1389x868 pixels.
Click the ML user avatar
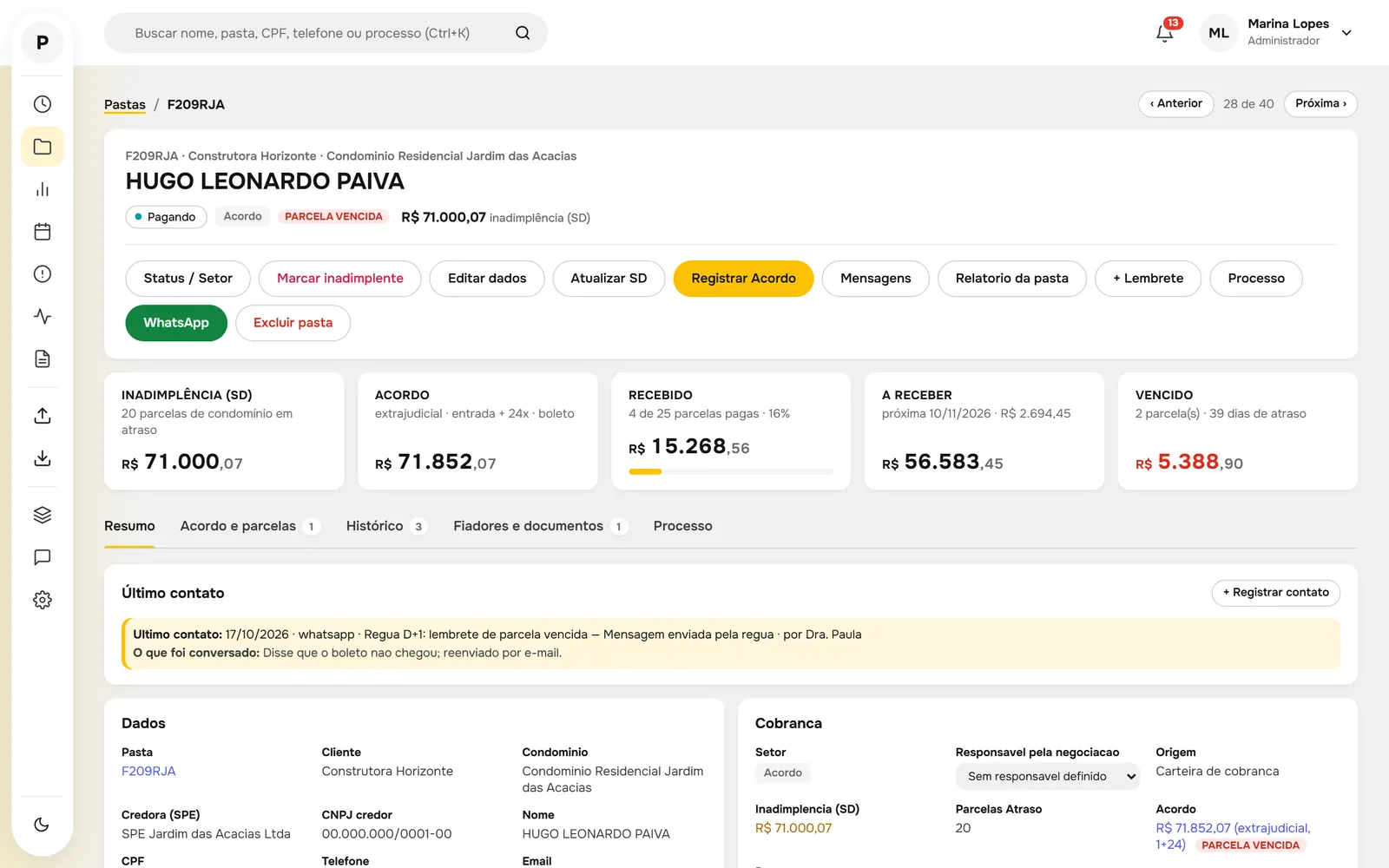pyautogui.click(x=1219, y=33)
